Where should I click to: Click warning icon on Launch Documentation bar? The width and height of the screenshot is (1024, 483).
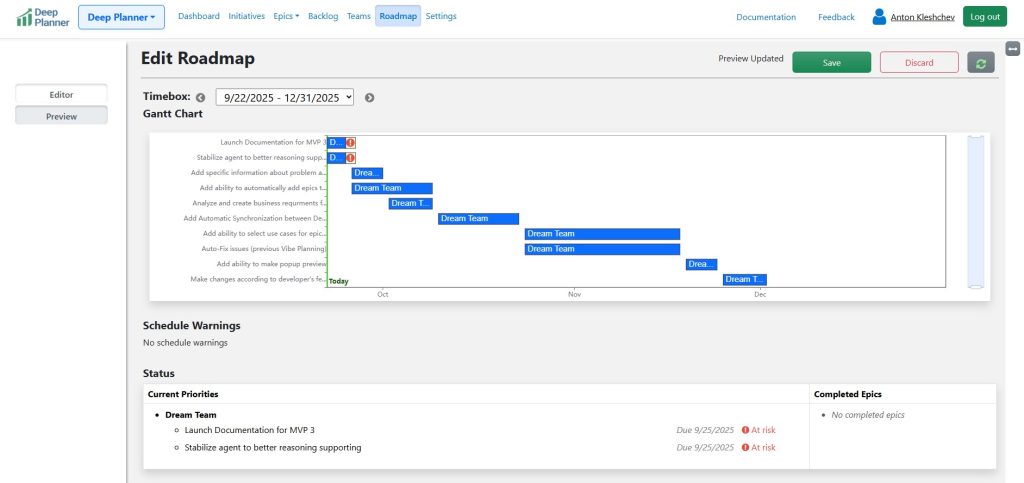(351, 143)
